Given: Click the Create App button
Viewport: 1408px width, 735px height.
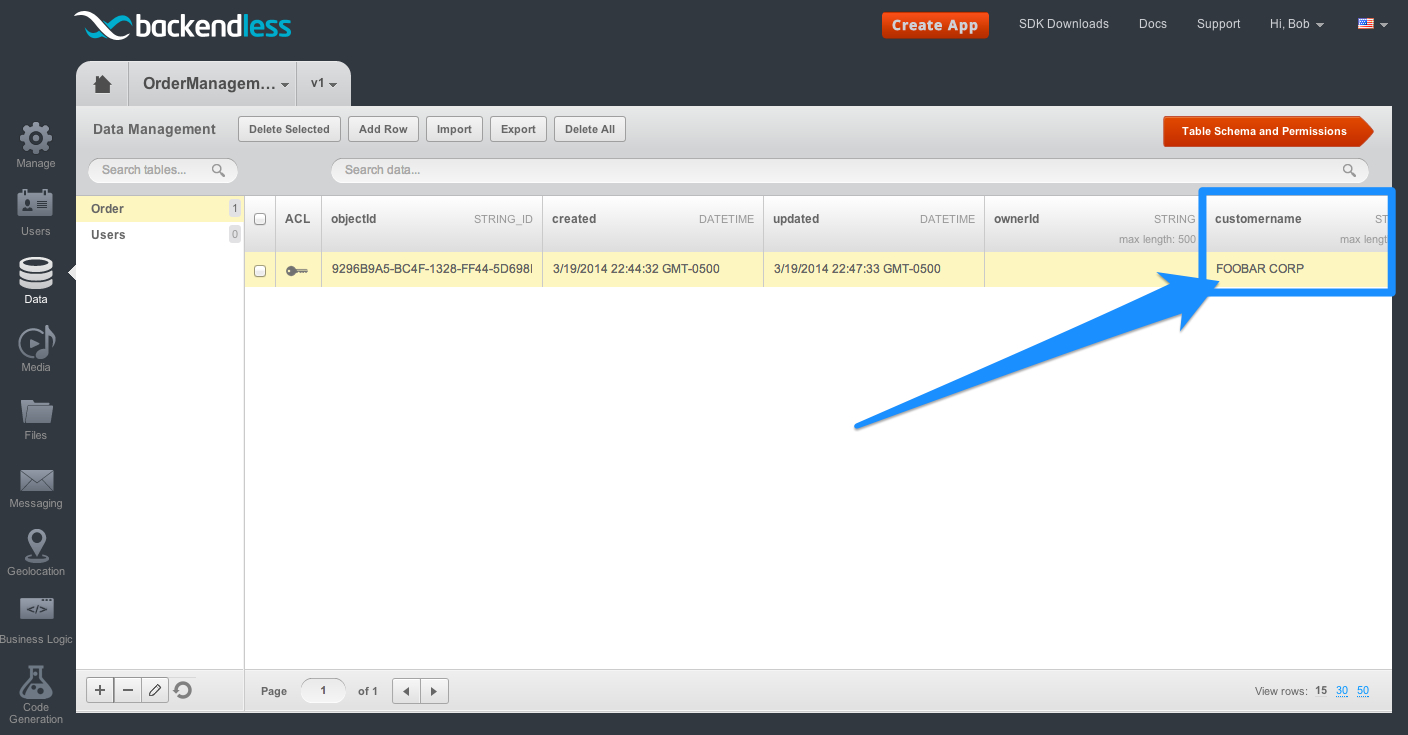Looking at the screenshot, I should pyautogui.click(x=935, y=25).
